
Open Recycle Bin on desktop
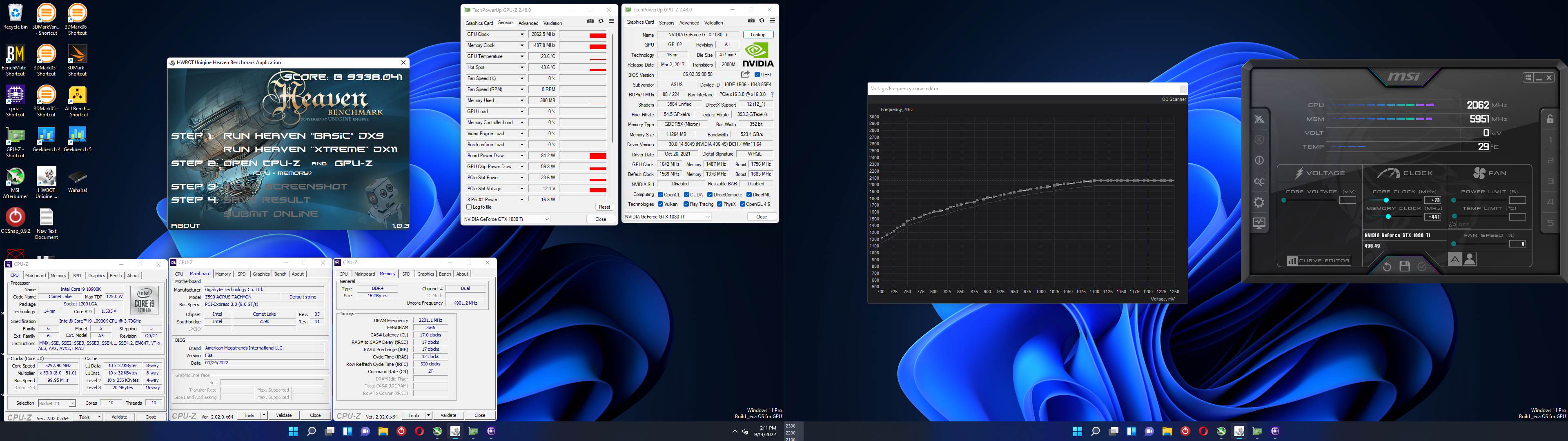15,16
